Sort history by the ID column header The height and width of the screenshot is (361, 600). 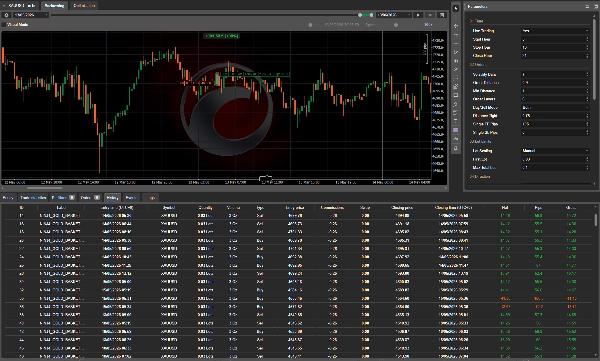pyautogui.click(x=21, y=207)
